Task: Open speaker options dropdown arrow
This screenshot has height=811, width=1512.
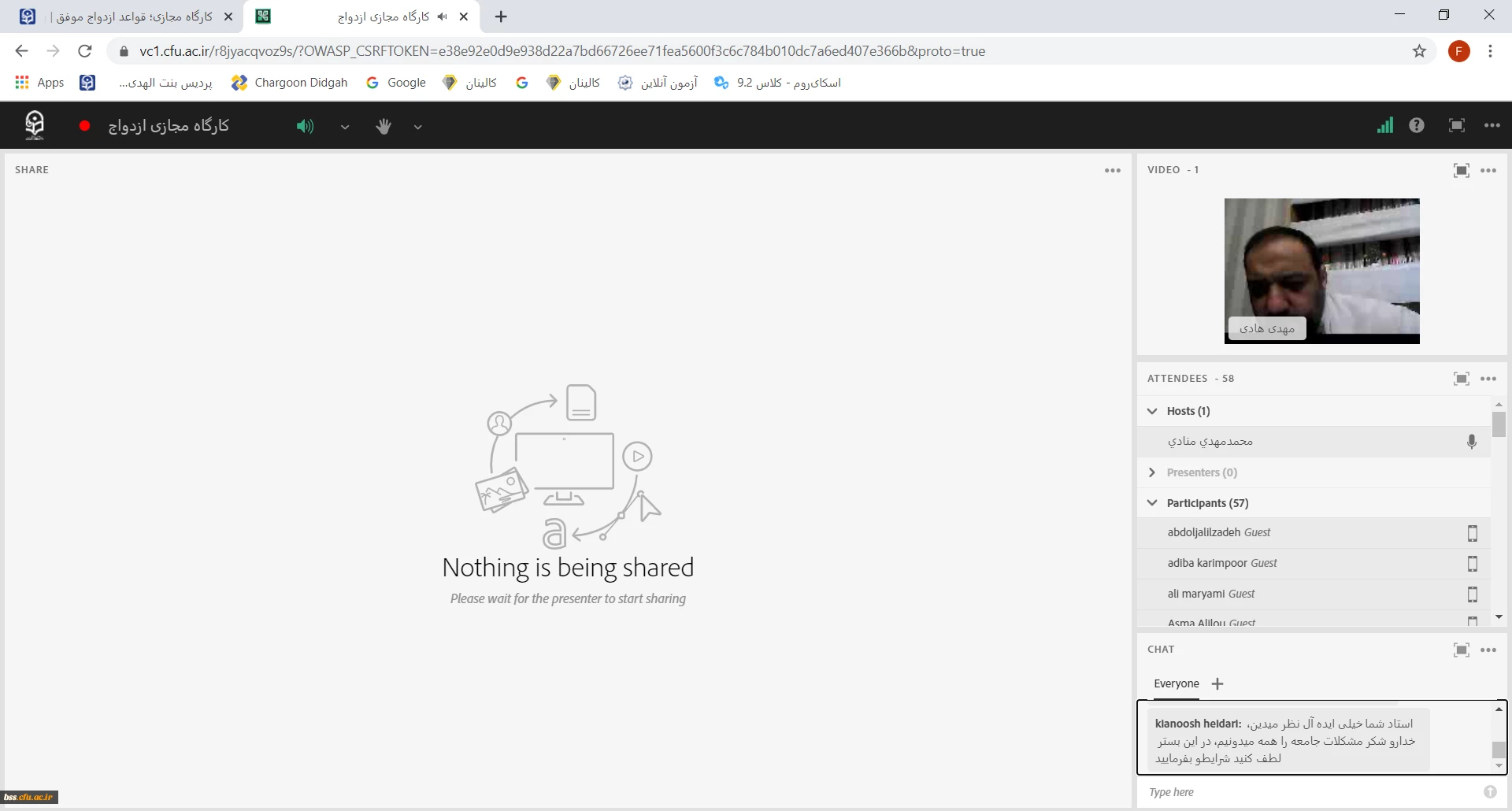Action: pos(345,127)
